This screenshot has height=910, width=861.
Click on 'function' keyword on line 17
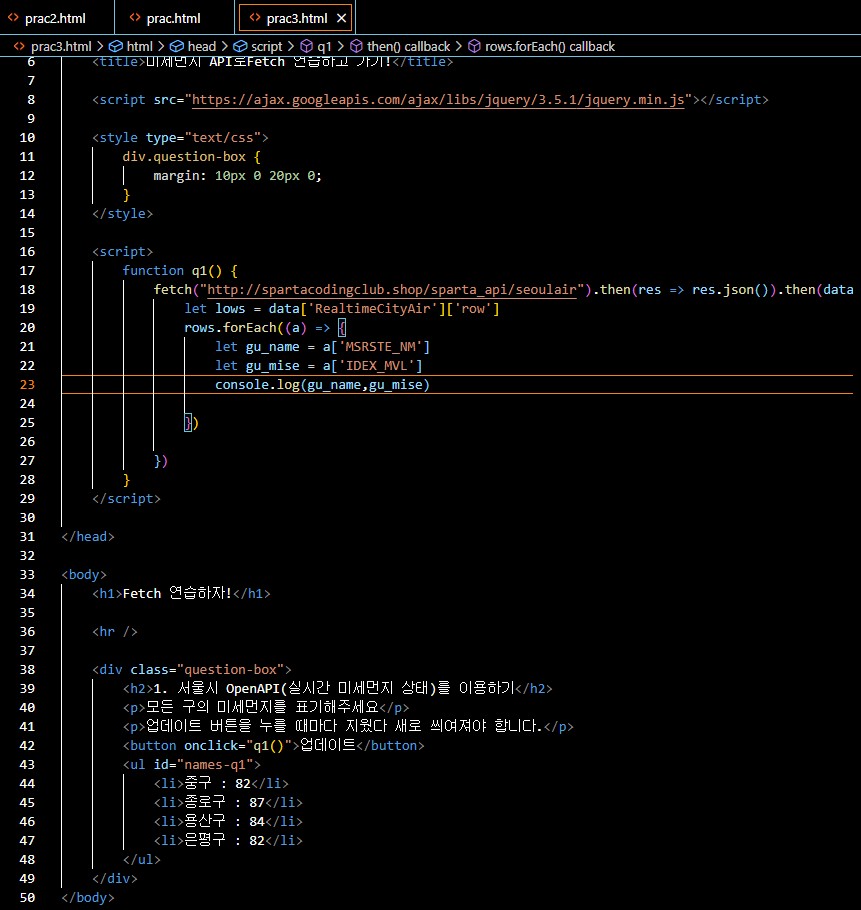[x=153, y=270]
